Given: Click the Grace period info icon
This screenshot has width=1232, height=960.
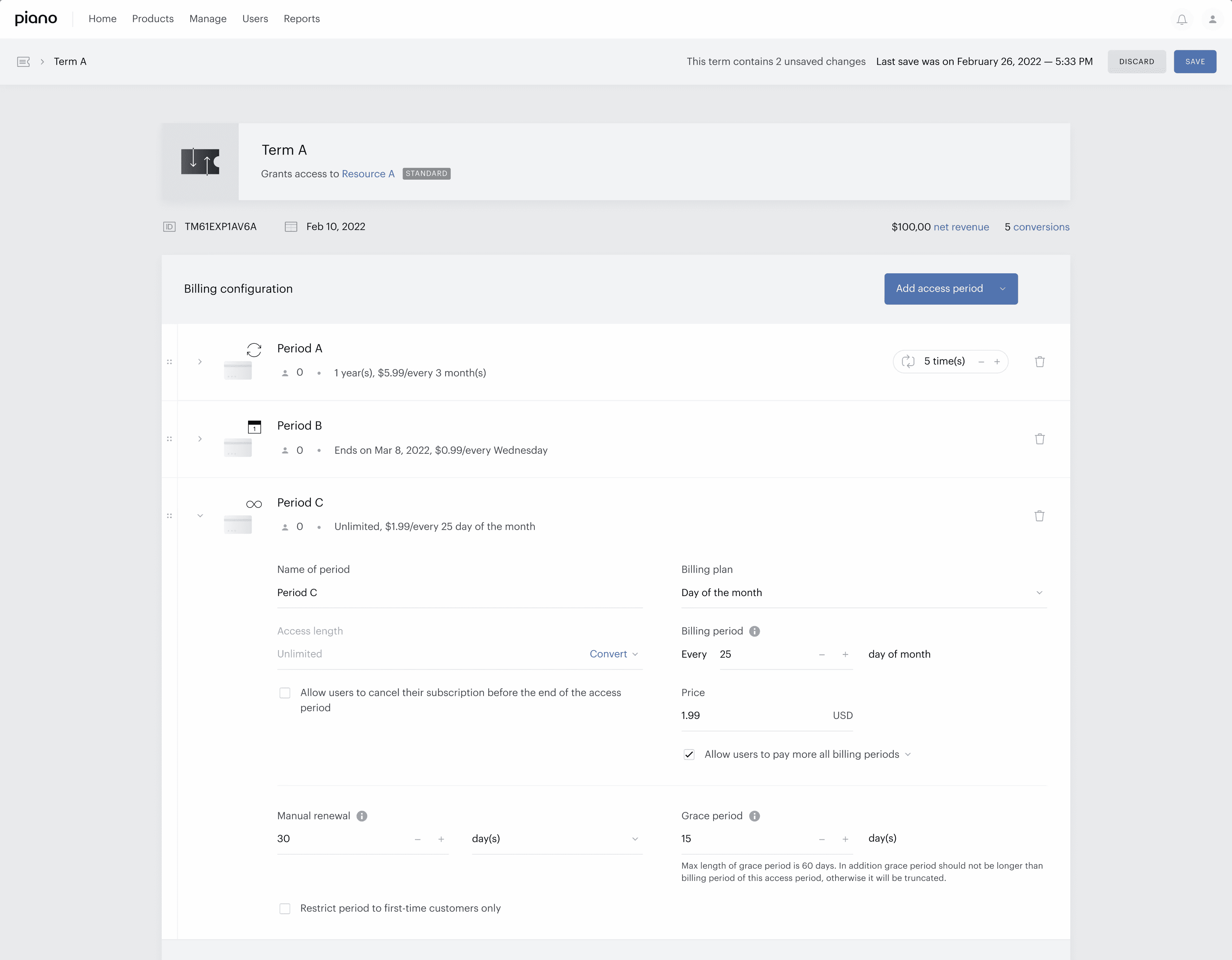Looking at the screenshot, I should pyautogui.click(x=754, y=816).
